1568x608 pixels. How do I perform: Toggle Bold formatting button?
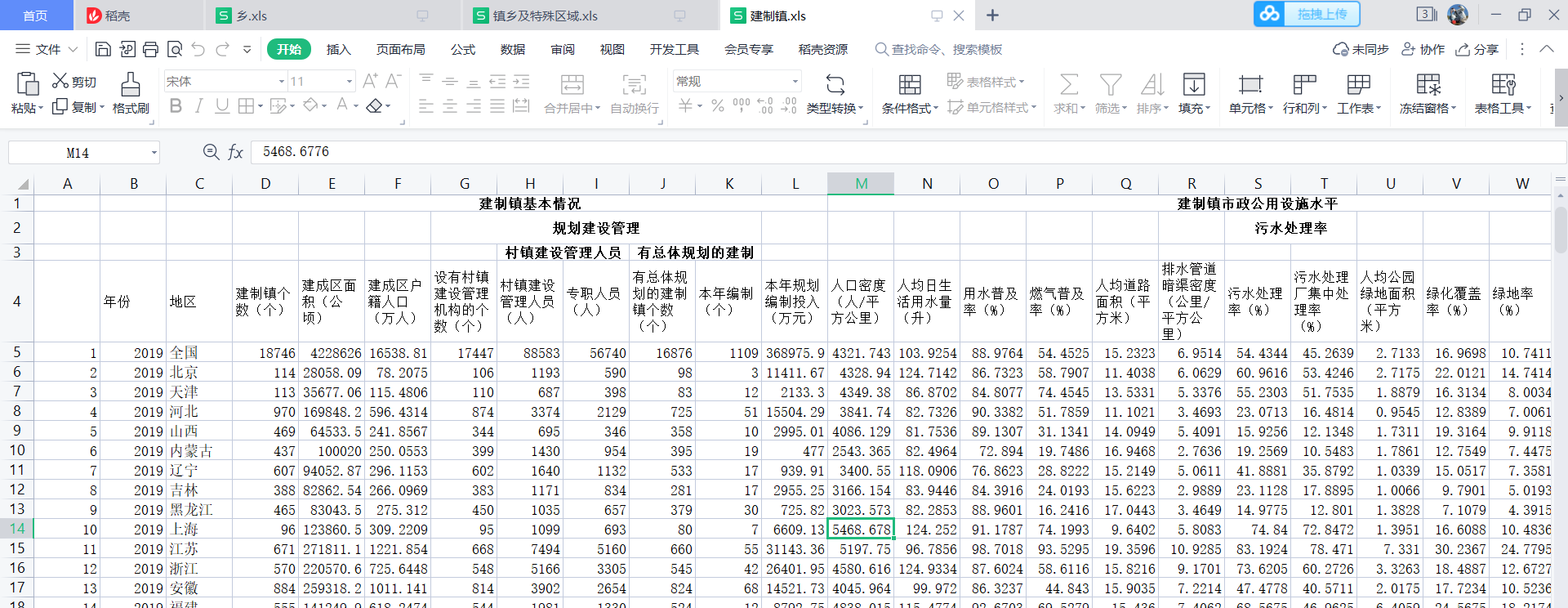point(176,106)
